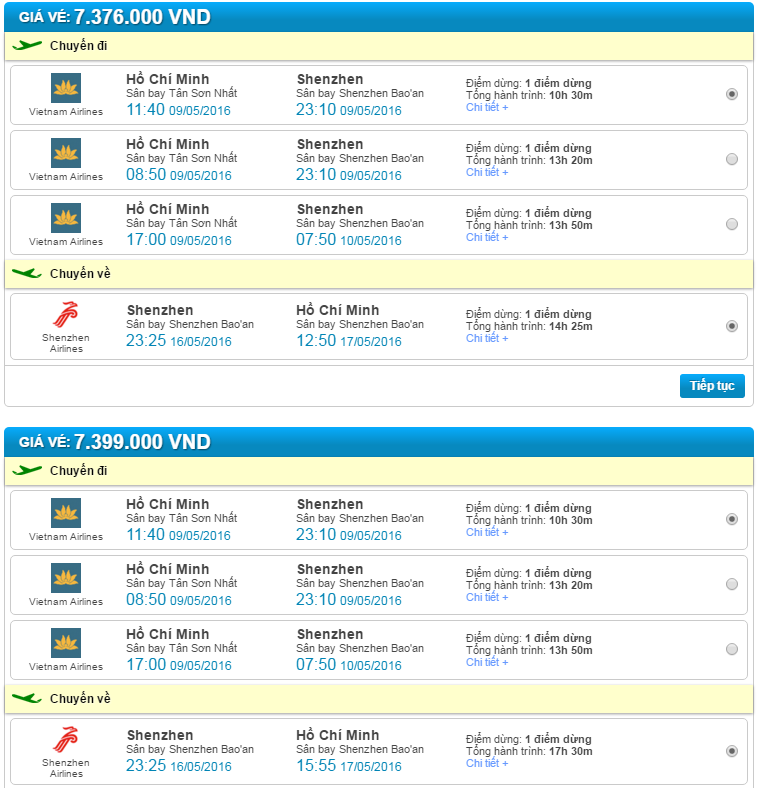The image size is (760, 788).
Task: Click the Tiếp tục button
Action: point(712,386)
